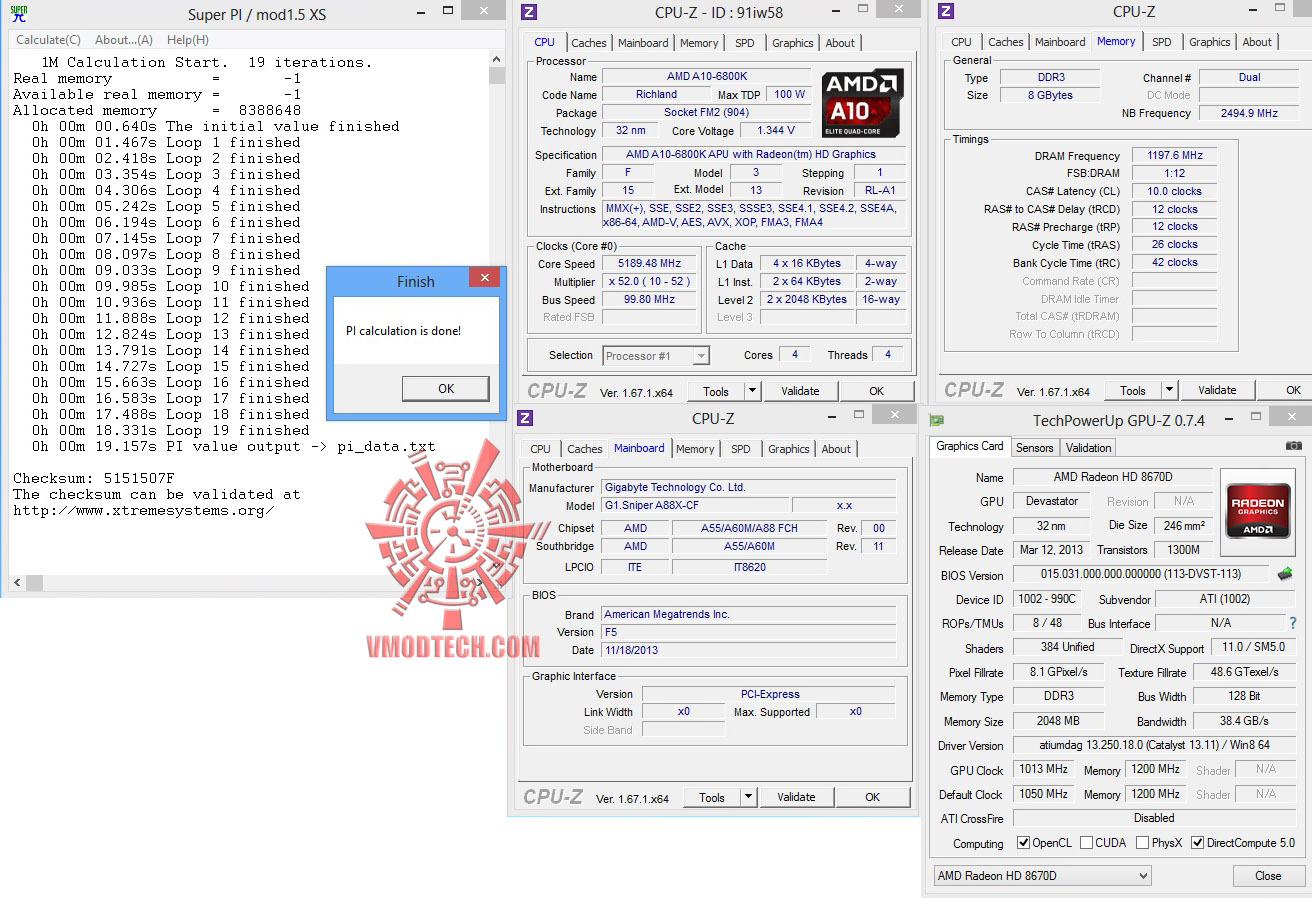Click the Close button in GPU-Z
The height and width of the screenshot is (898, 1312).
1268,875
